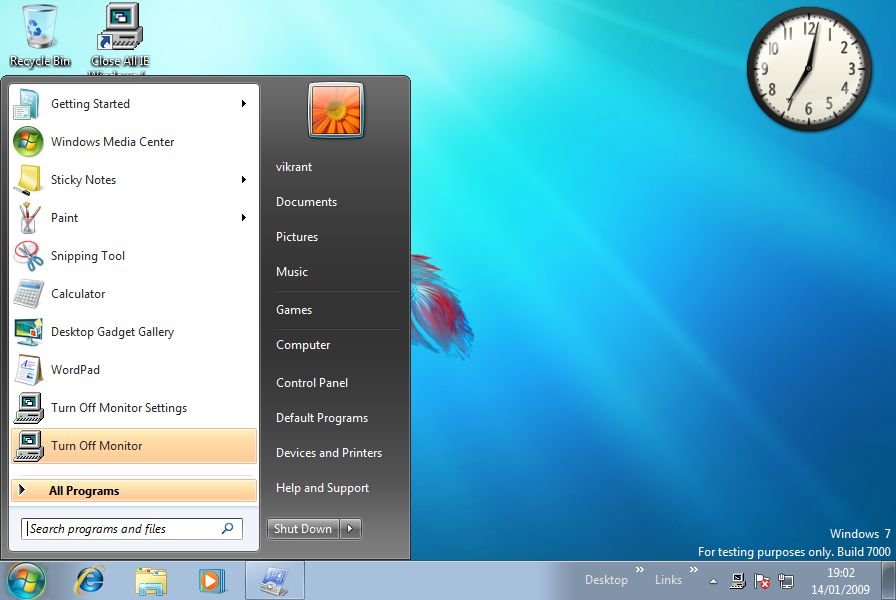Click the analog clock gadget

[809, 69]
